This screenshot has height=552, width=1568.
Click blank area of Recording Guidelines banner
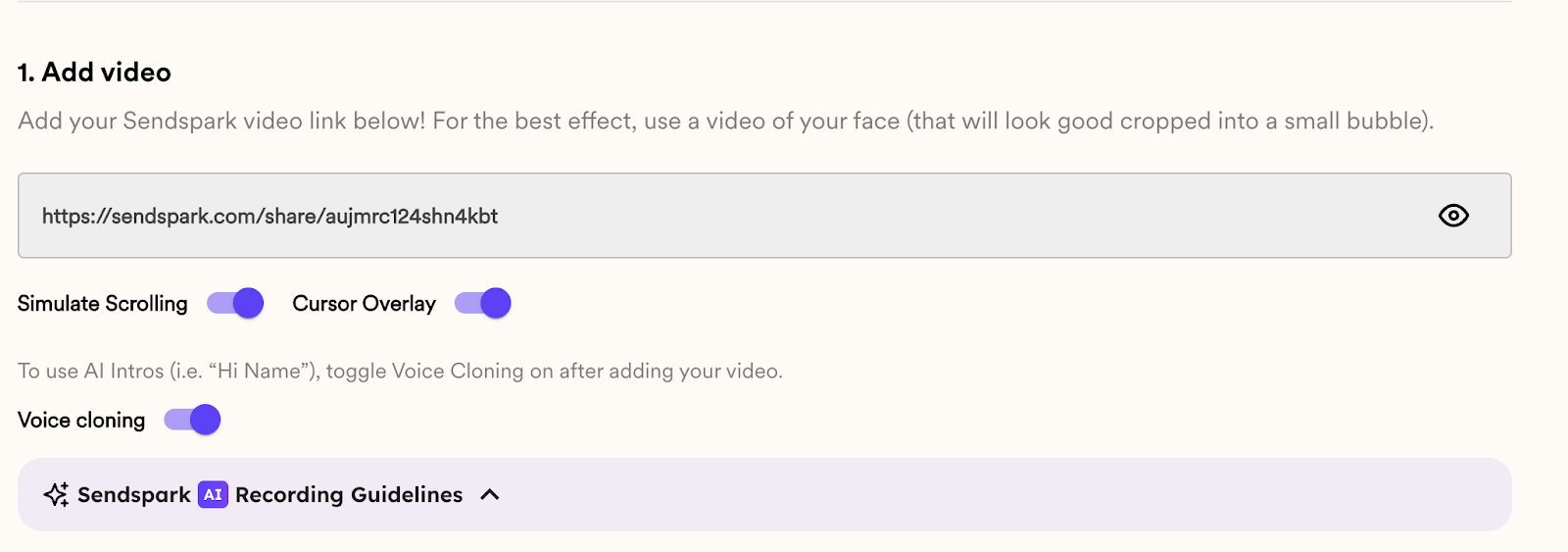point(980,495)
